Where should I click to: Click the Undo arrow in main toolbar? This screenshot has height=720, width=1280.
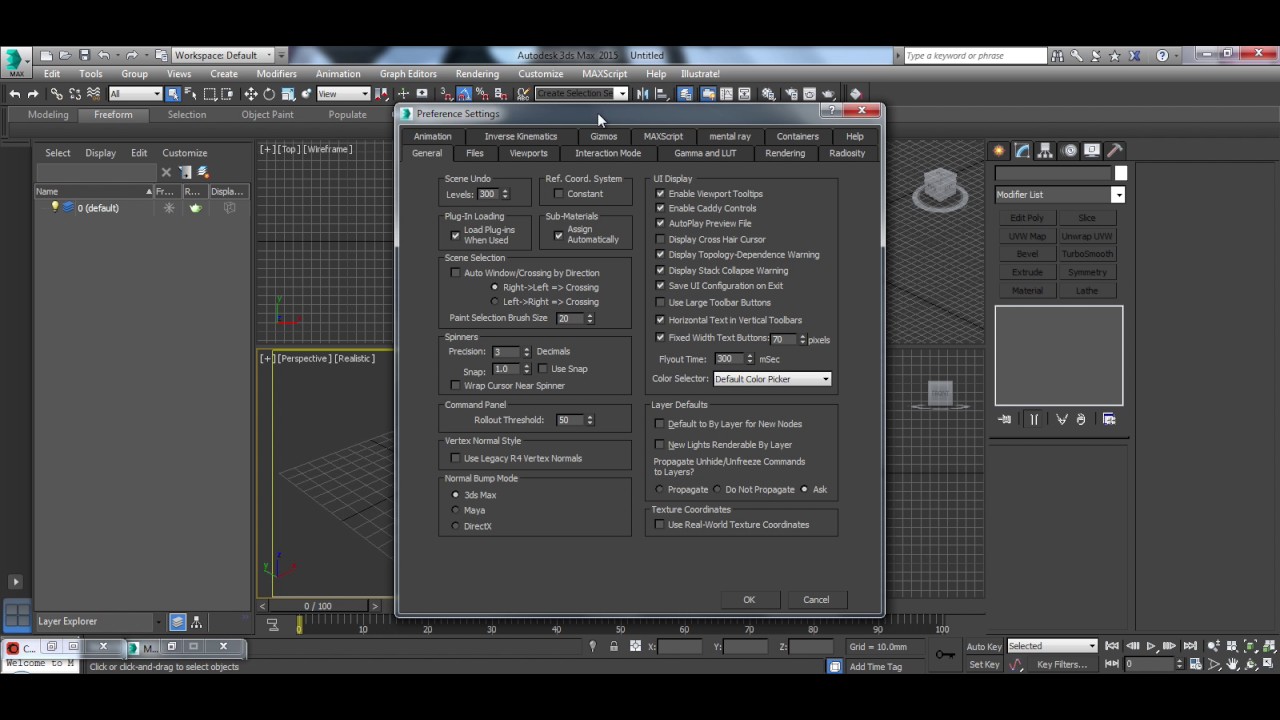point(14,94)
